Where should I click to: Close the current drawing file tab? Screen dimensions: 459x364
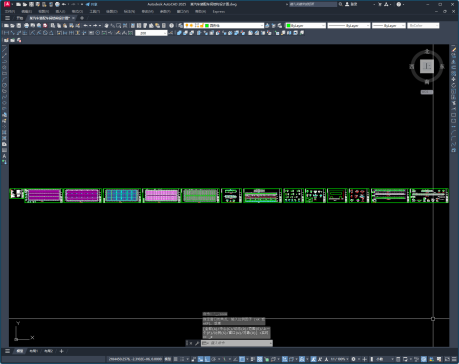point(73,18)
